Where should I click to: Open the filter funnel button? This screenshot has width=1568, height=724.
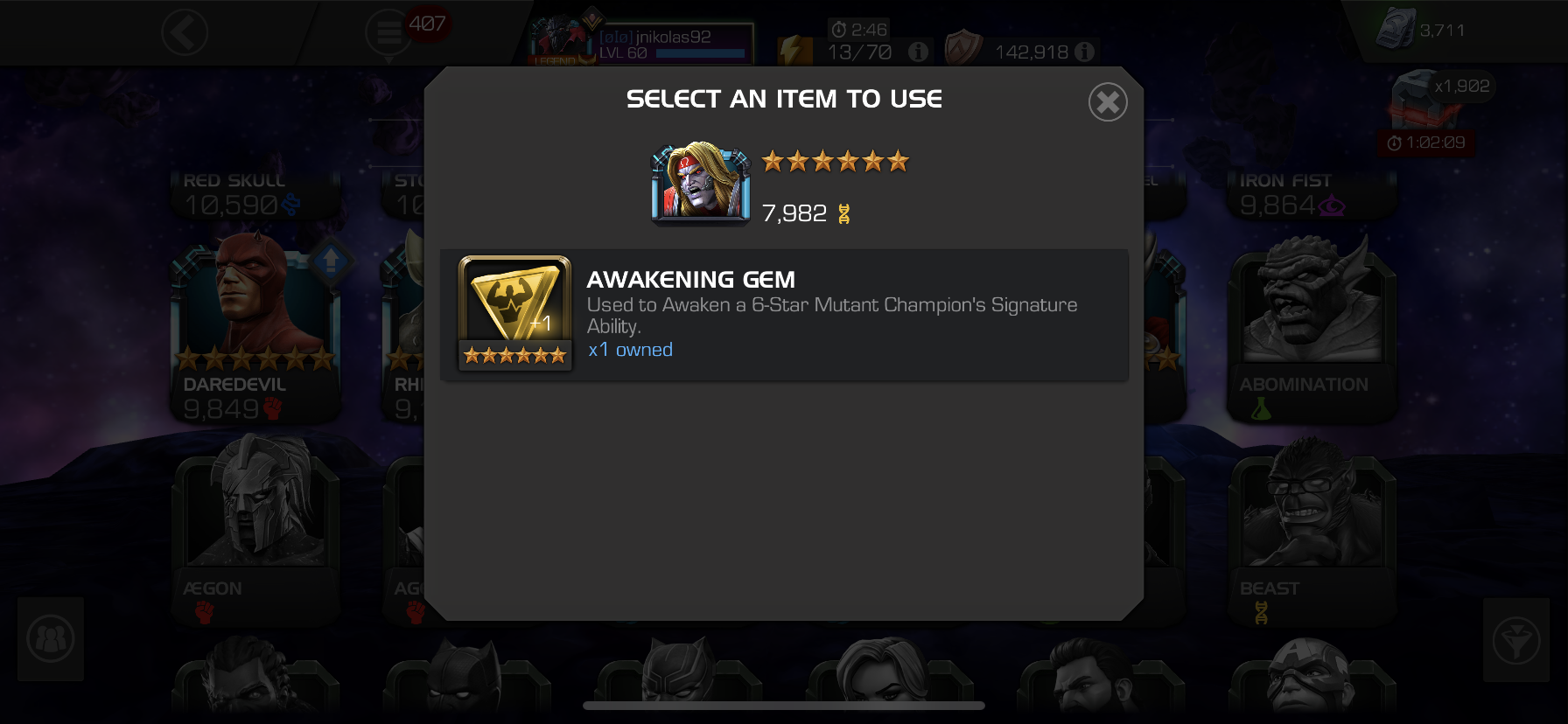[x=1516, y=641]
